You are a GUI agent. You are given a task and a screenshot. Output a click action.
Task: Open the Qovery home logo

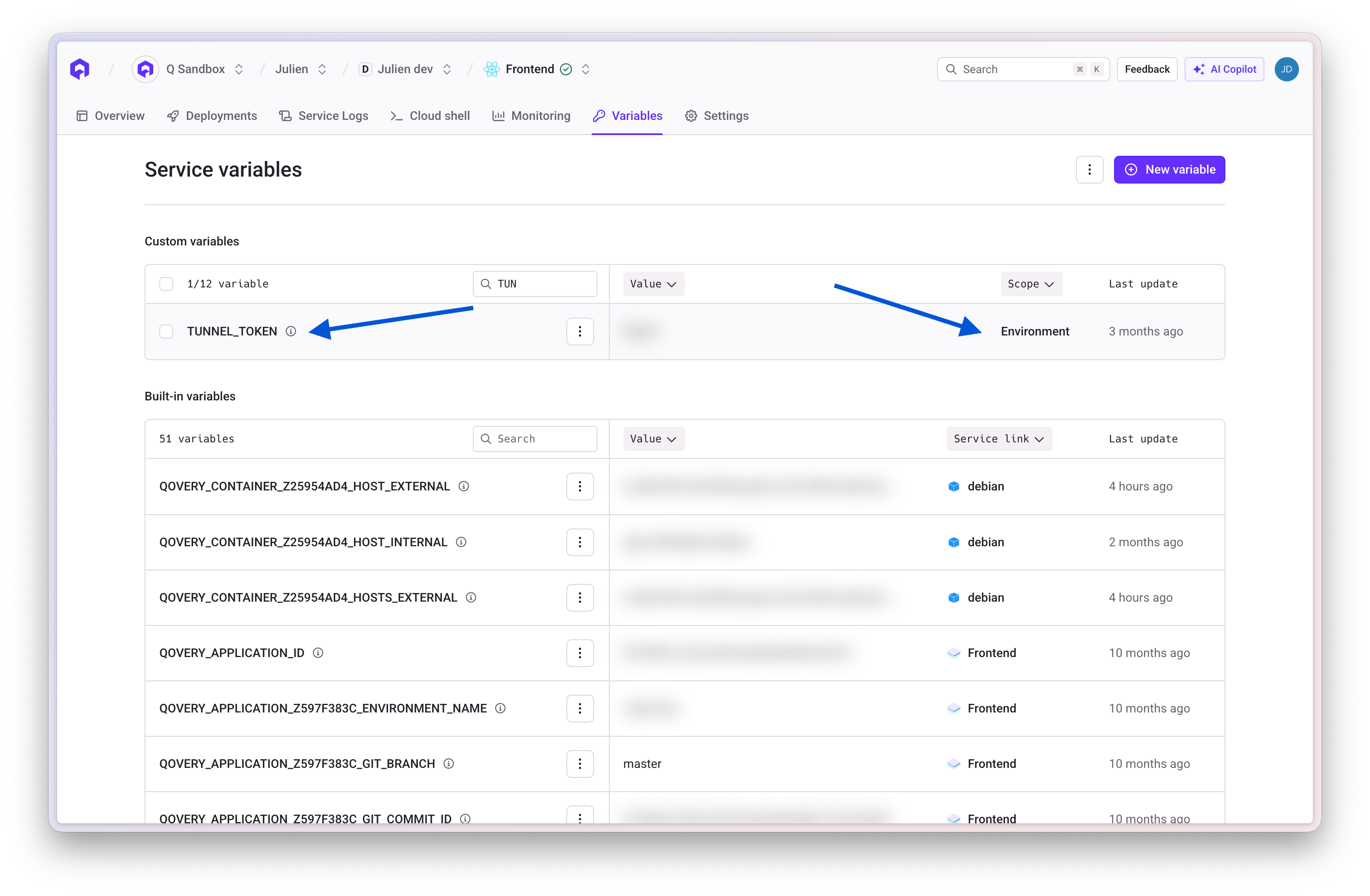[x=79, y=69]
